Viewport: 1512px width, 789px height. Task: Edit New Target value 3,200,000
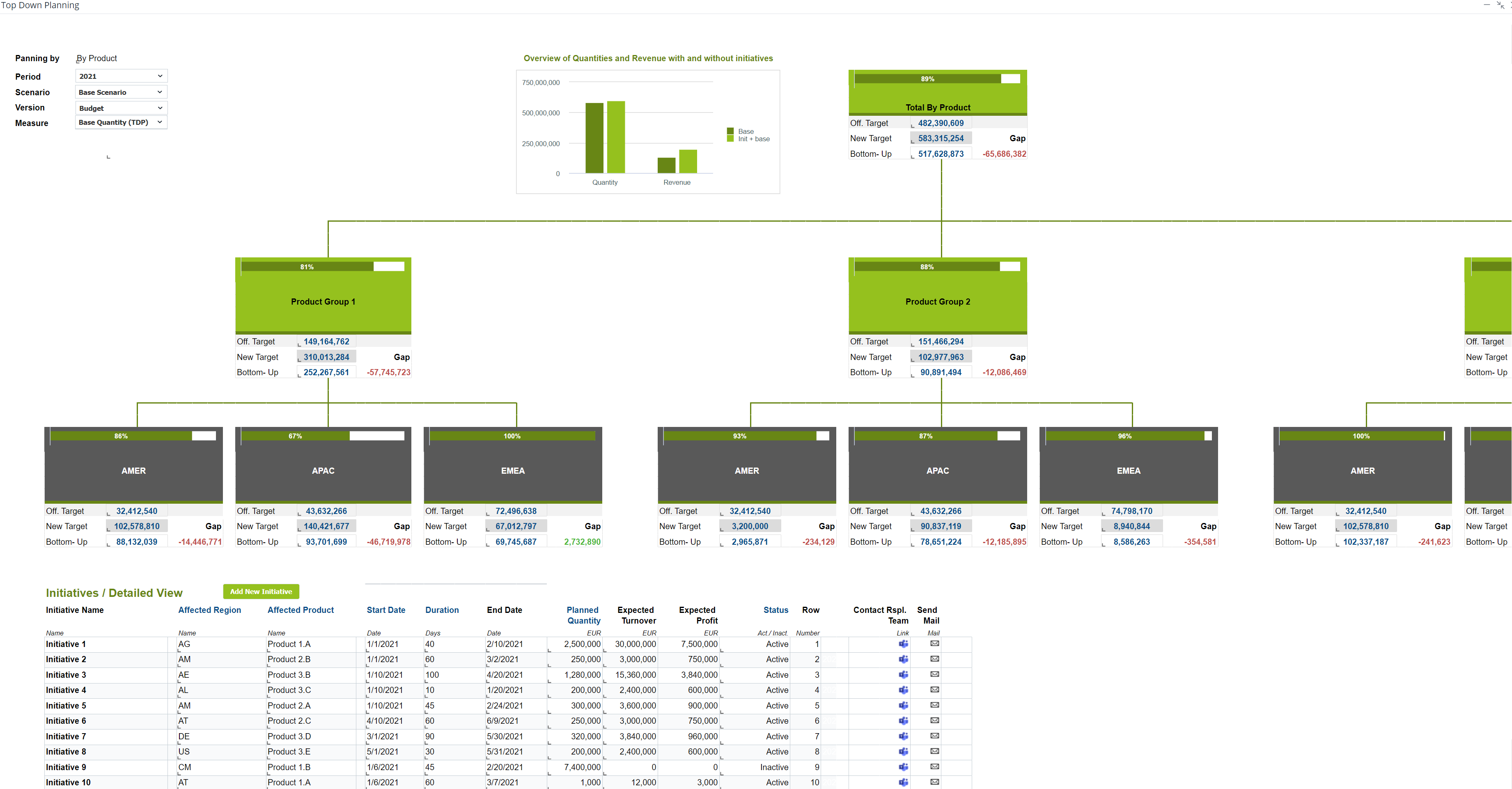point(750,526)
